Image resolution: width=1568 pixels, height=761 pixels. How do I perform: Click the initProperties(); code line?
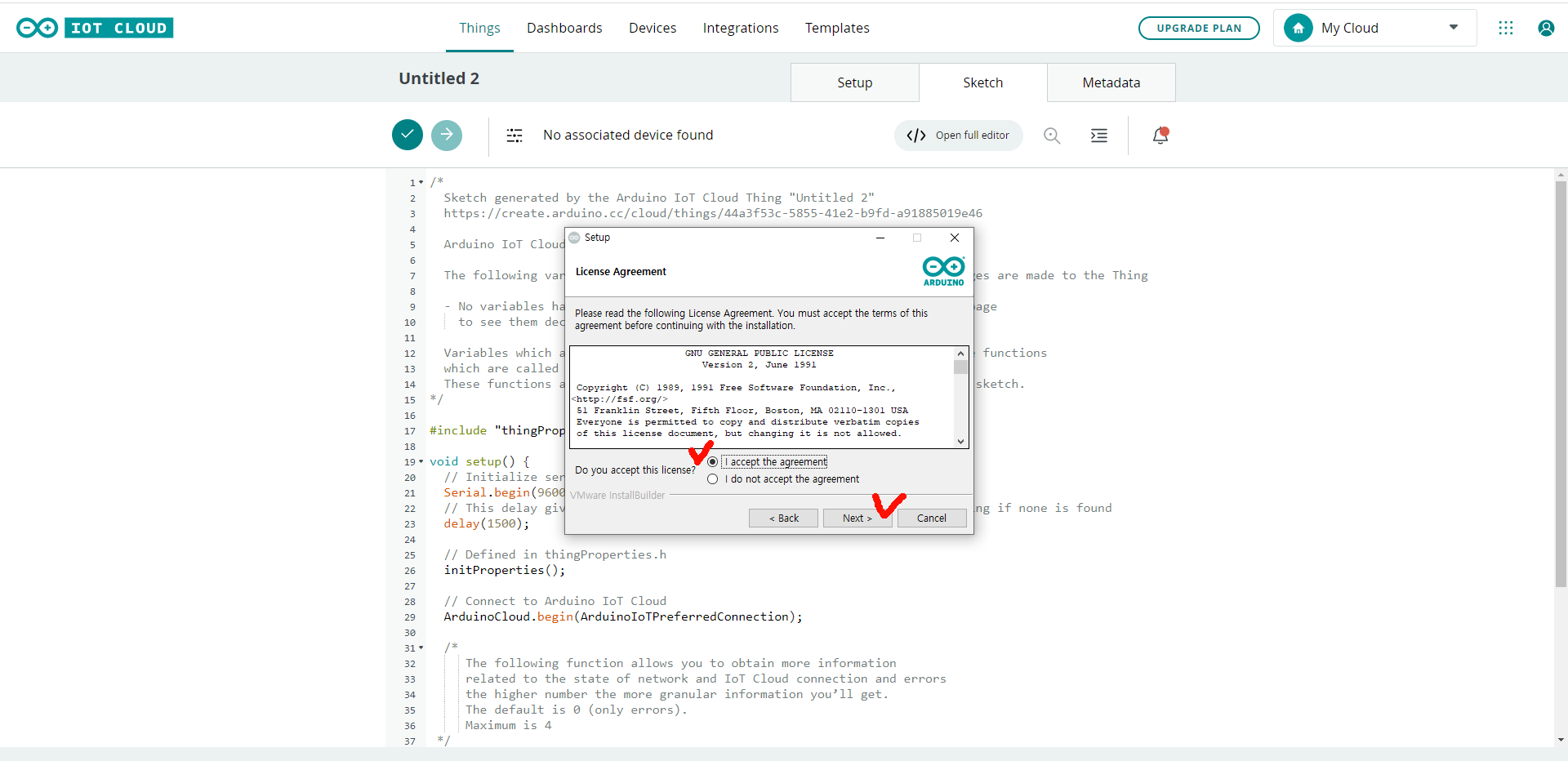pyautogui.click(x=505, y=570)
